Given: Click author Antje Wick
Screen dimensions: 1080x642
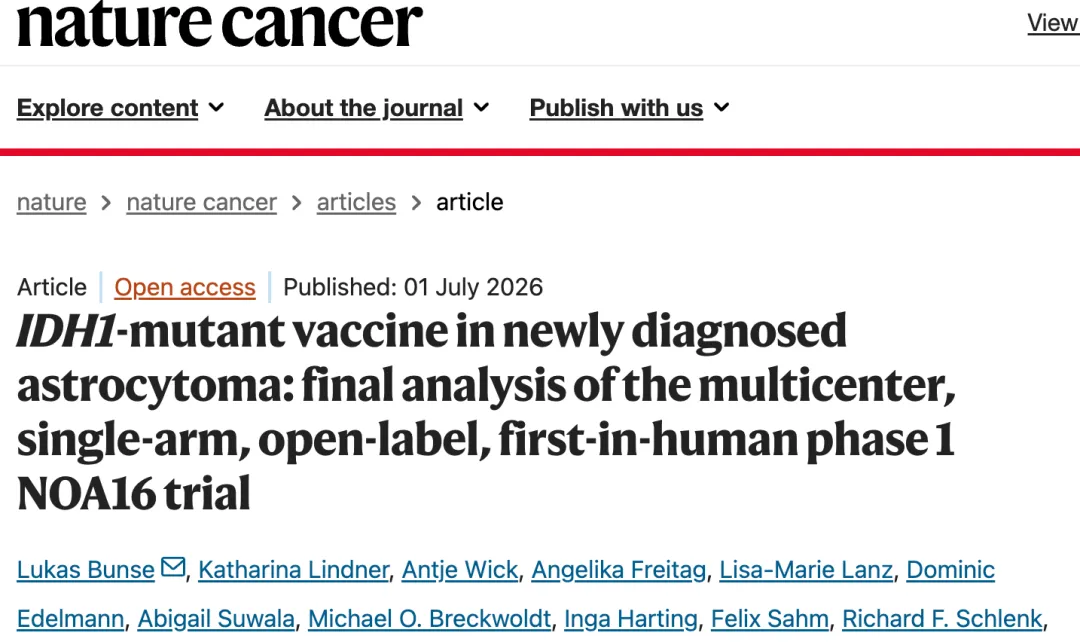Looking at the screenshot, I should coord(459,570).
